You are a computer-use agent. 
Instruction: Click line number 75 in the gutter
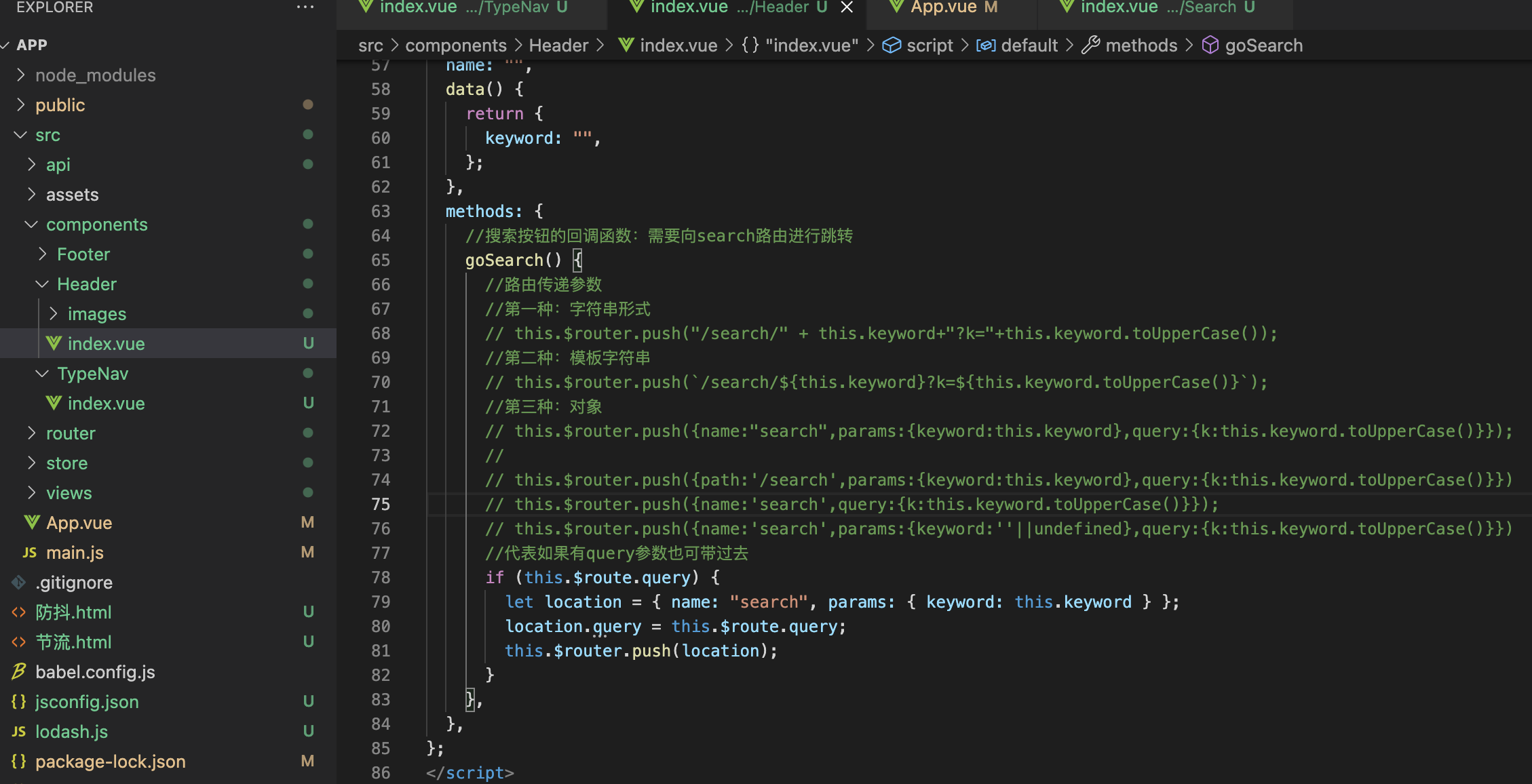381,504
